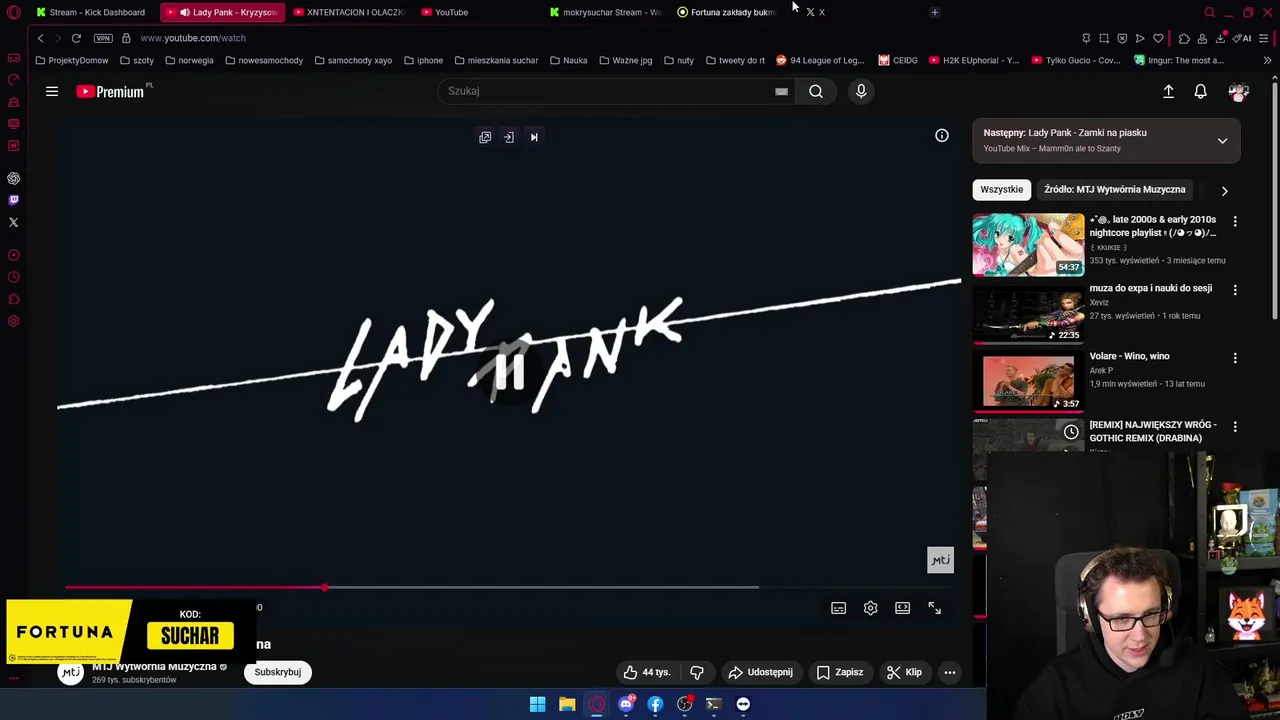1280x720 pixels.
Task: Open mieszkania suchar bookmarks folder
Action: pyautogui.click(x=495, y=60)
